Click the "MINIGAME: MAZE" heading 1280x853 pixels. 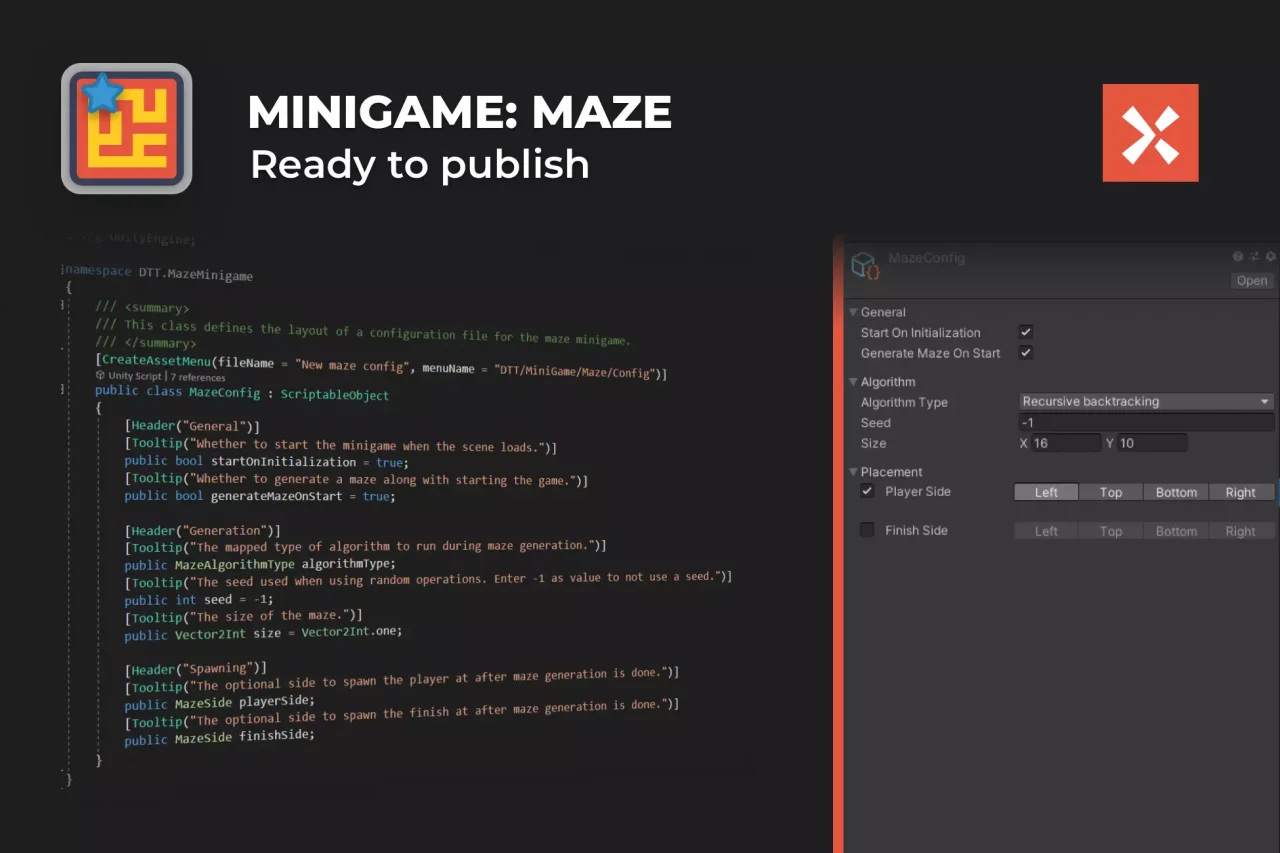459,112
